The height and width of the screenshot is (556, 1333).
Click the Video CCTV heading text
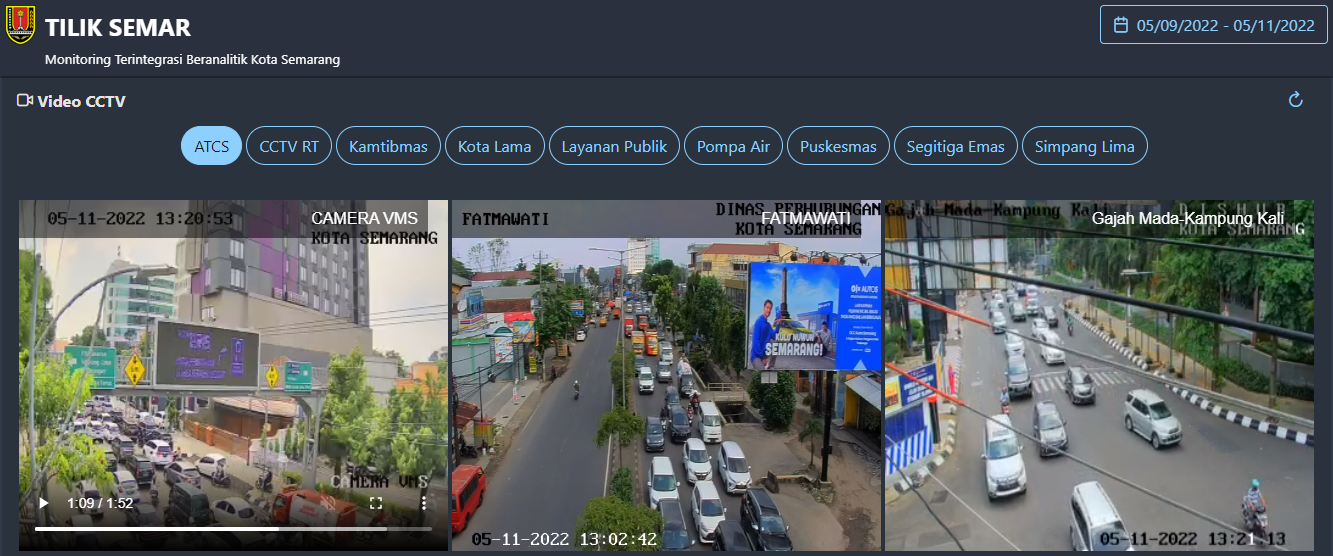tap(81, 101)
